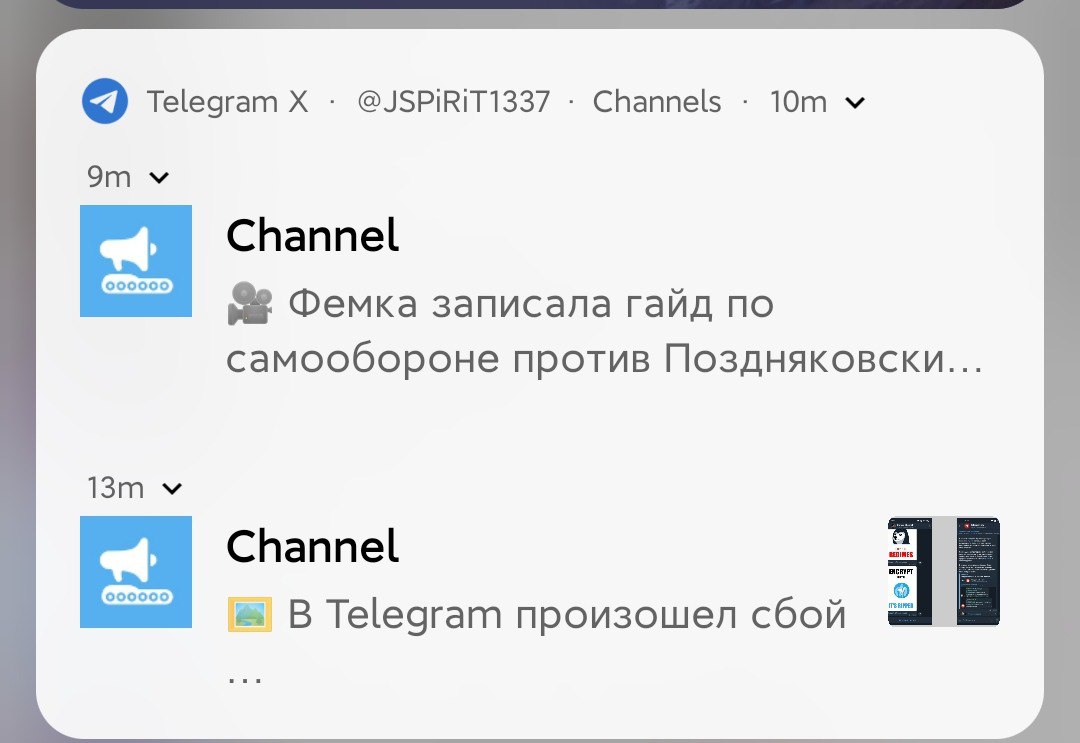This screenshot has width=1080, height=743.
Task: Tap the camera emoji in first notification
Action: point(249,304)
